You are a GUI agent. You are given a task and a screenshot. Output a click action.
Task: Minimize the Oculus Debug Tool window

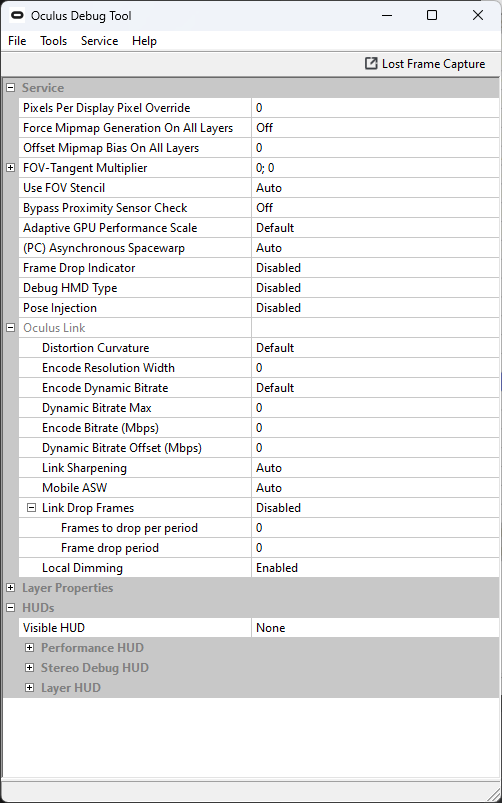coord(387,15)
